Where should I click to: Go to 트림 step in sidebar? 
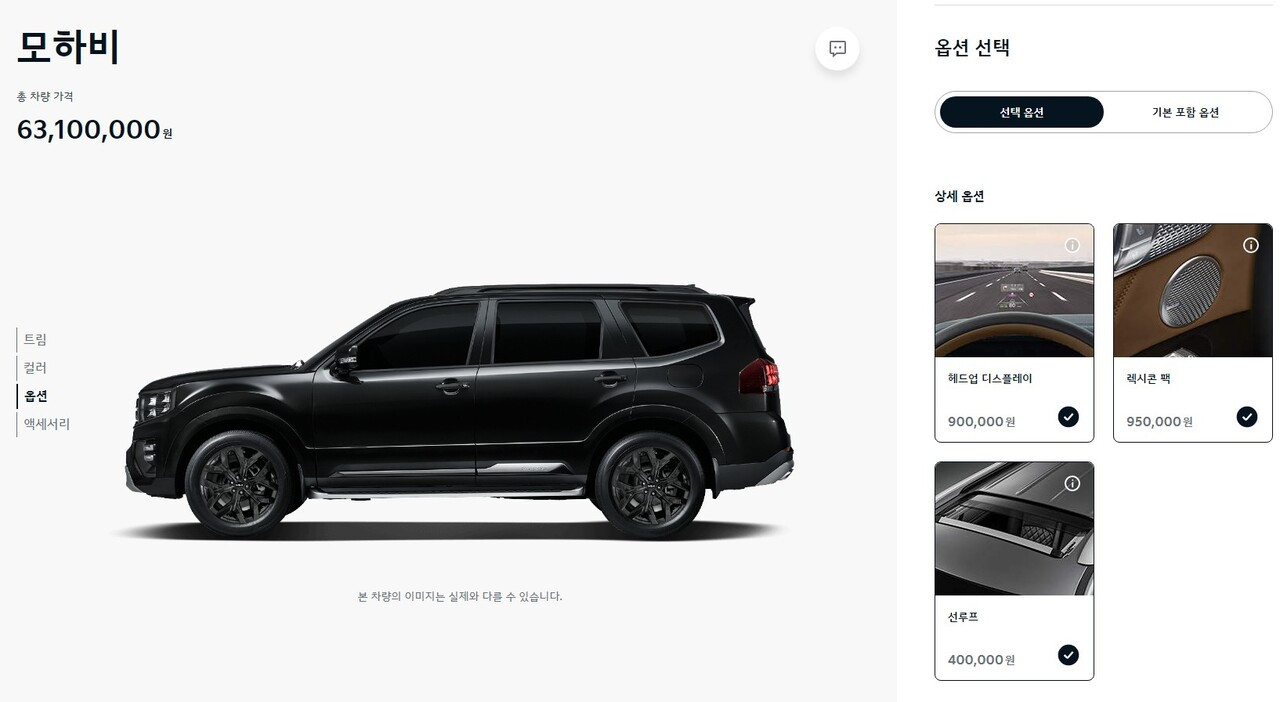pos(35,340)
